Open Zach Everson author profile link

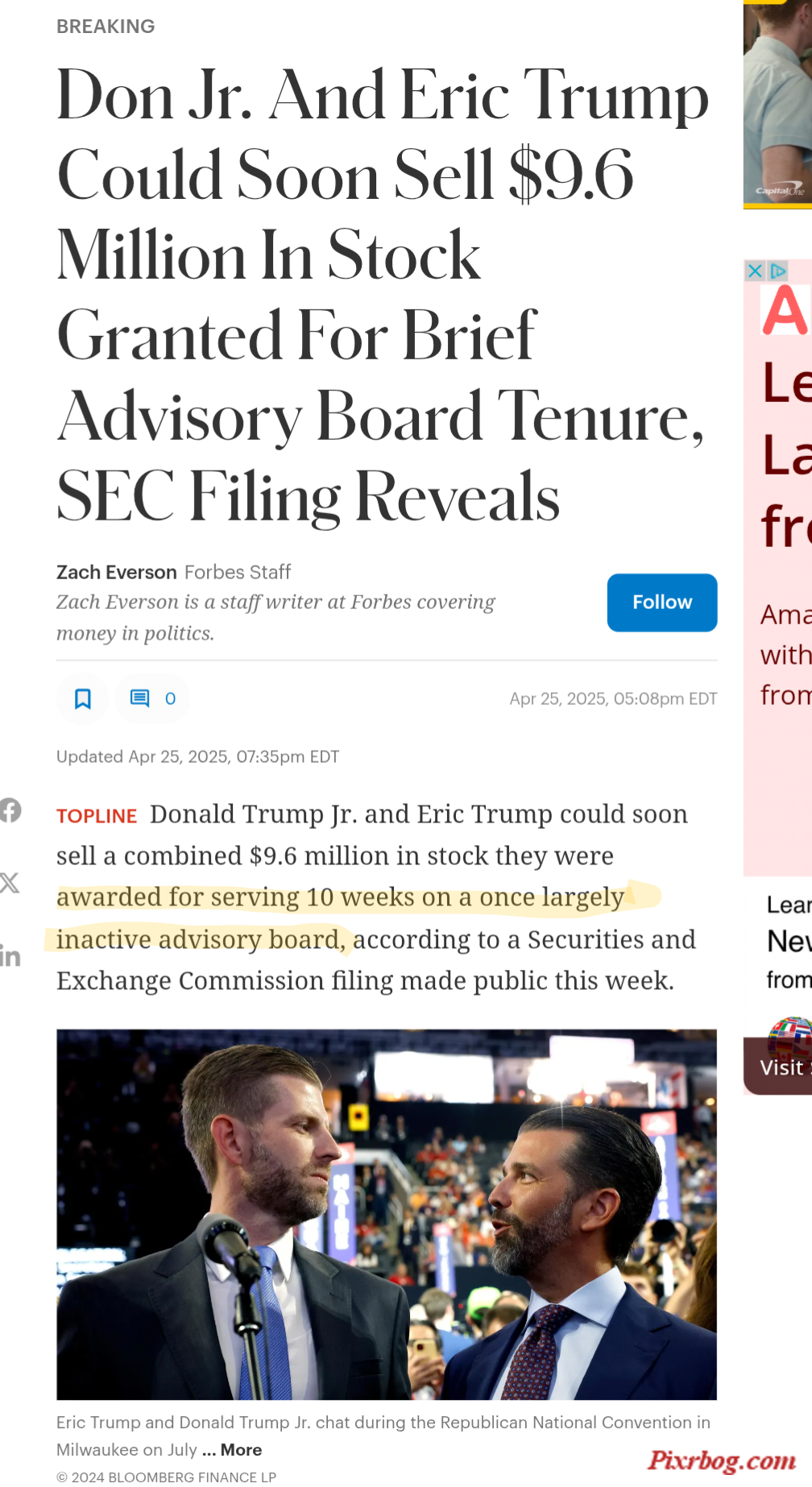[x=117, y=572]
